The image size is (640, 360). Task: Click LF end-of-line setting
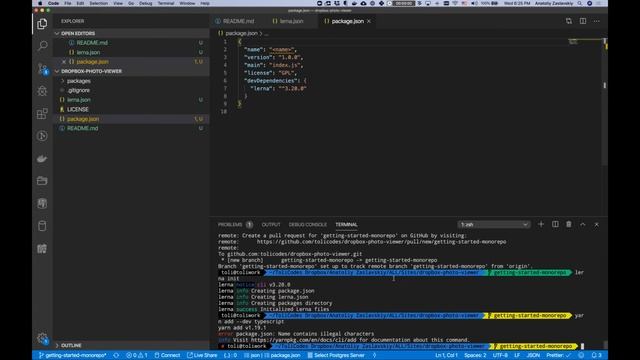[x=517, y=355]
